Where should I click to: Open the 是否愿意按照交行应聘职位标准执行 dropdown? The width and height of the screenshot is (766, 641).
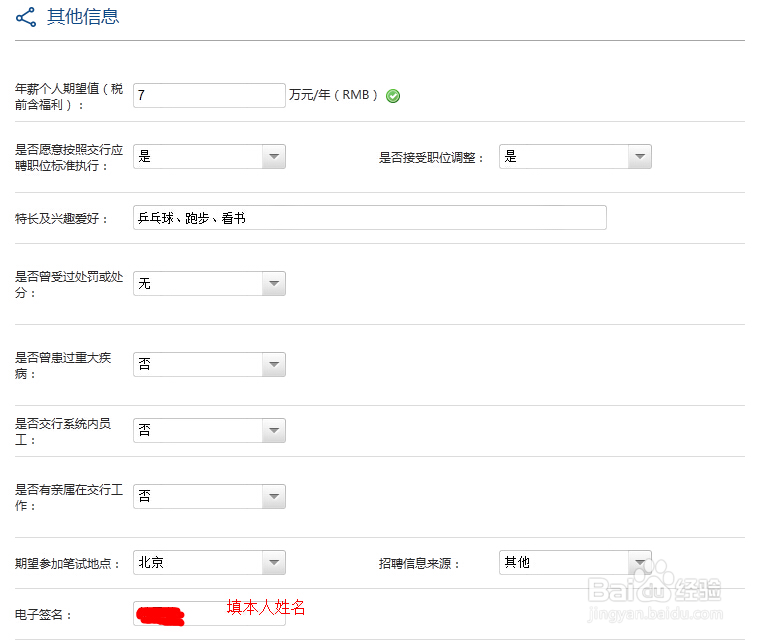coord(209,156)
